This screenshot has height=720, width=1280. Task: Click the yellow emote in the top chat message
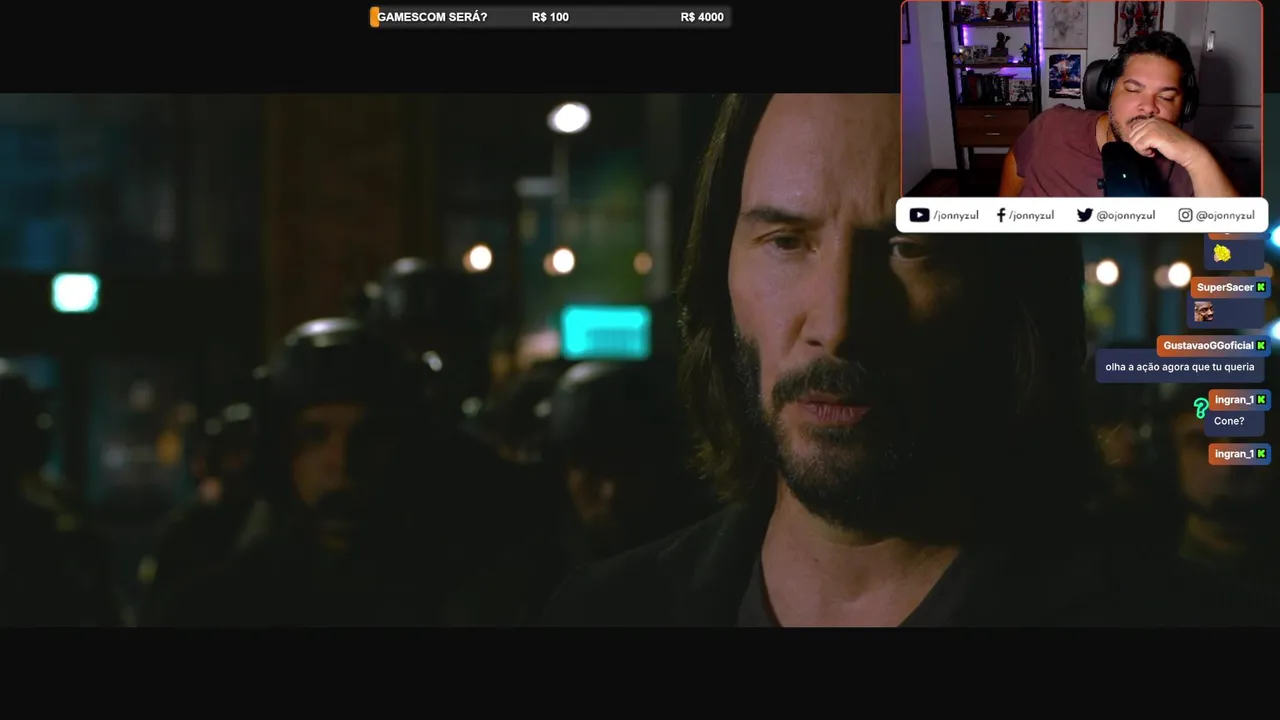(1222, 253)
